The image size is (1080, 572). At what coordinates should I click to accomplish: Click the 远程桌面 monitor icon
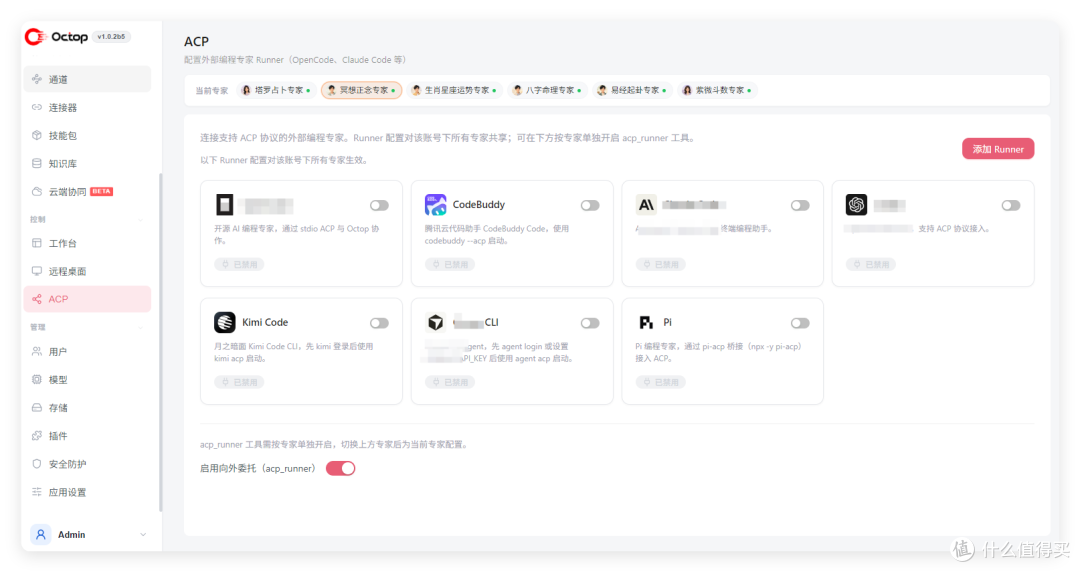pos(37,271)
